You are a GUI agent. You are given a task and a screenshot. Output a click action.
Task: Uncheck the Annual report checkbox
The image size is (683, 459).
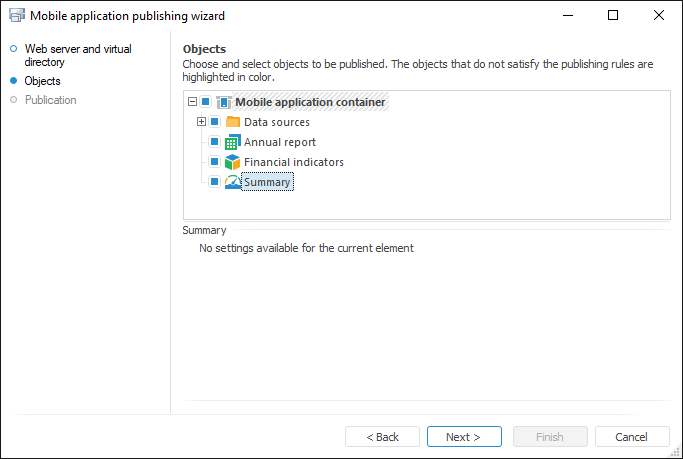coord(214,142)
